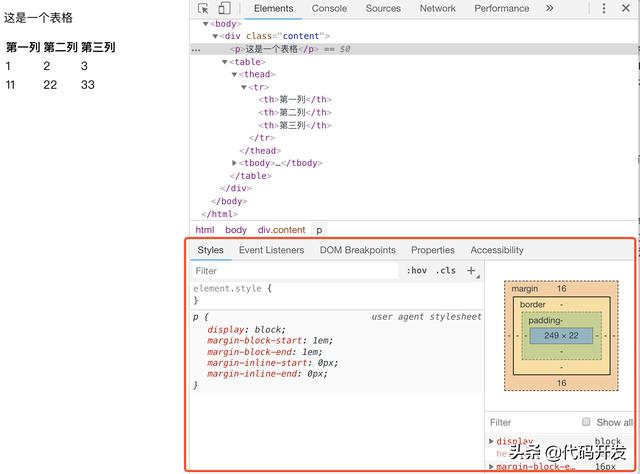The image size is (640, 474).
Task: Toggle the :hov element state button
Action: [x=417, y=271]
